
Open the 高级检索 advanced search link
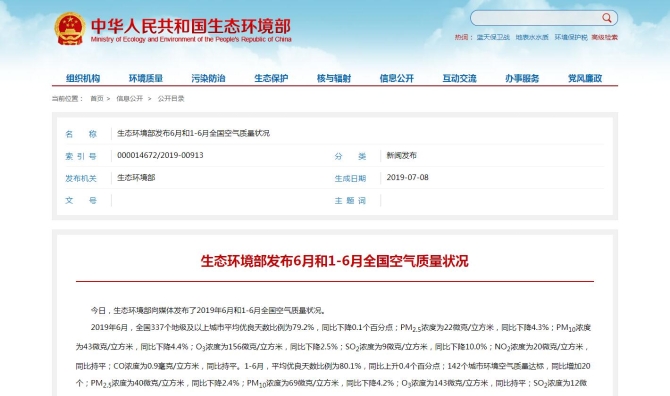click(x=604, y=38)
